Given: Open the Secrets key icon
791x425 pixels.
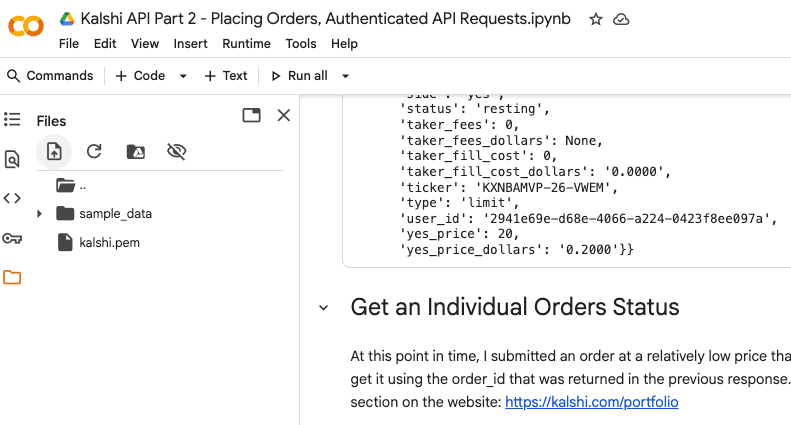Looking at the screenshot, I should [x=12, y=238].
